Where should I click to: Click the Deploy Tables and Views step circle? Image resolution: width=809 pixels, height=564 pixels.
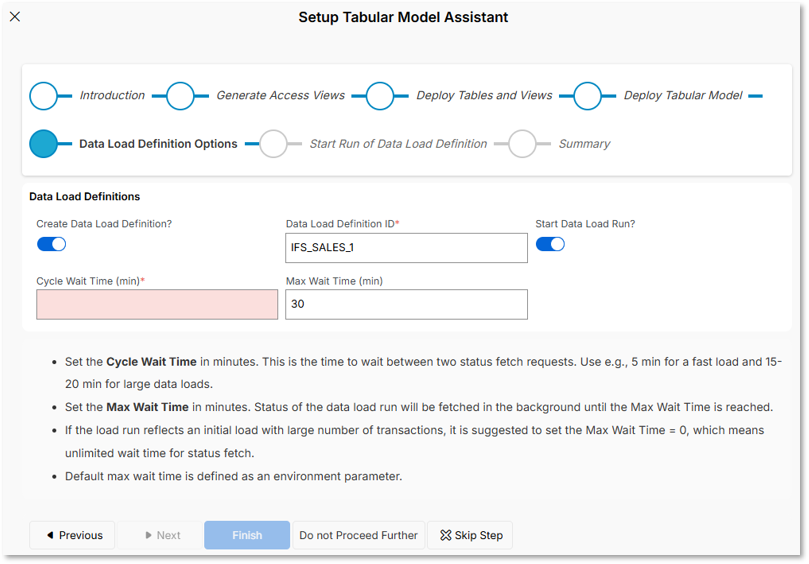pos(380,96)
